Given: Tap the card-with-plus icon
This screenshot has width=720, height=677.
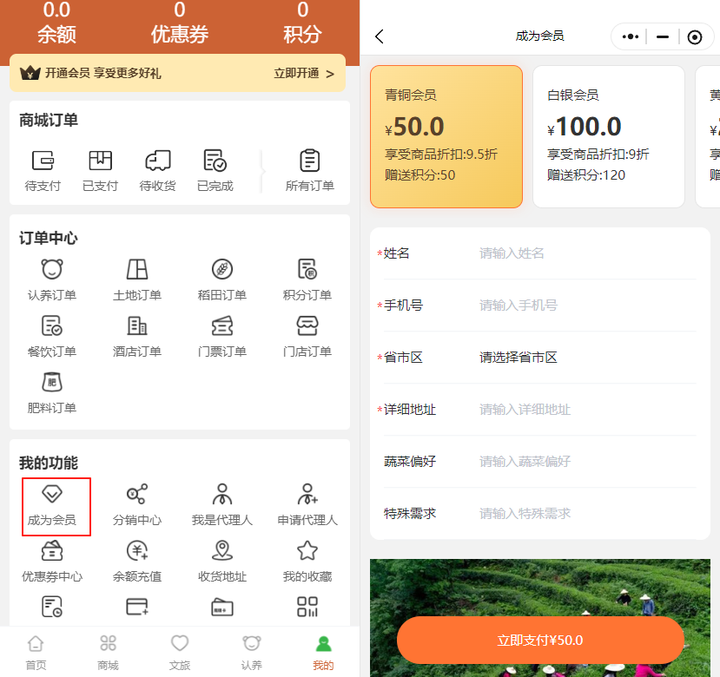Looking at the screenshot, I should [137, 607].
